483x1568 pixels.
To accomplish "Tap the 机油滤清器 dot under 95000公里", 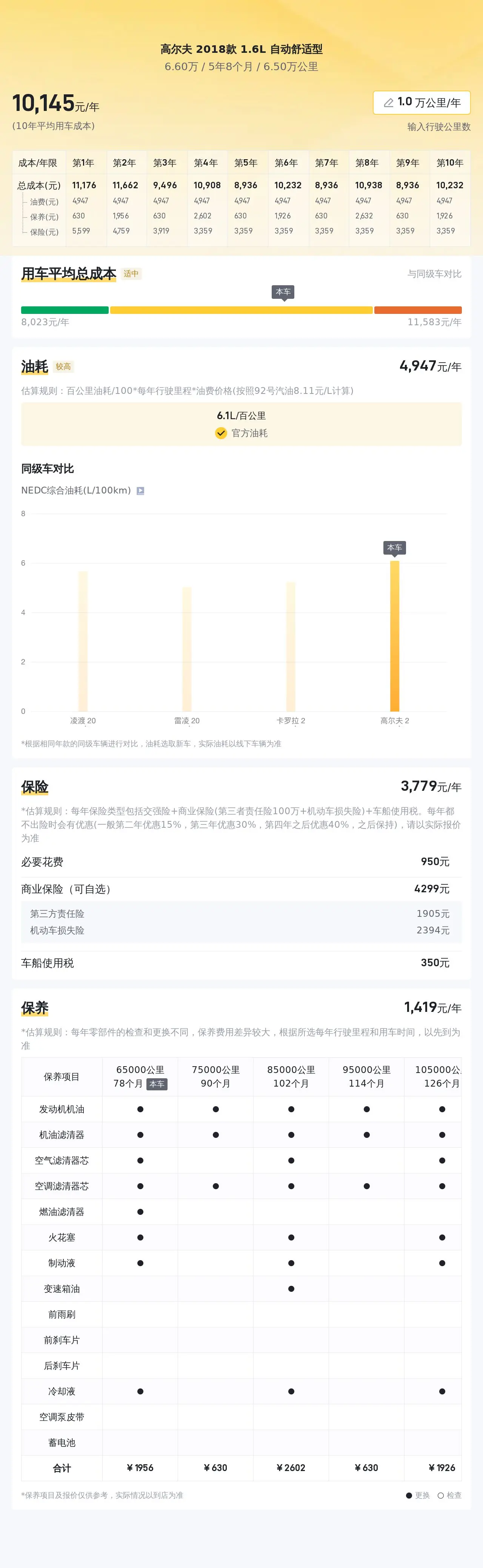I will [367, 1134].
